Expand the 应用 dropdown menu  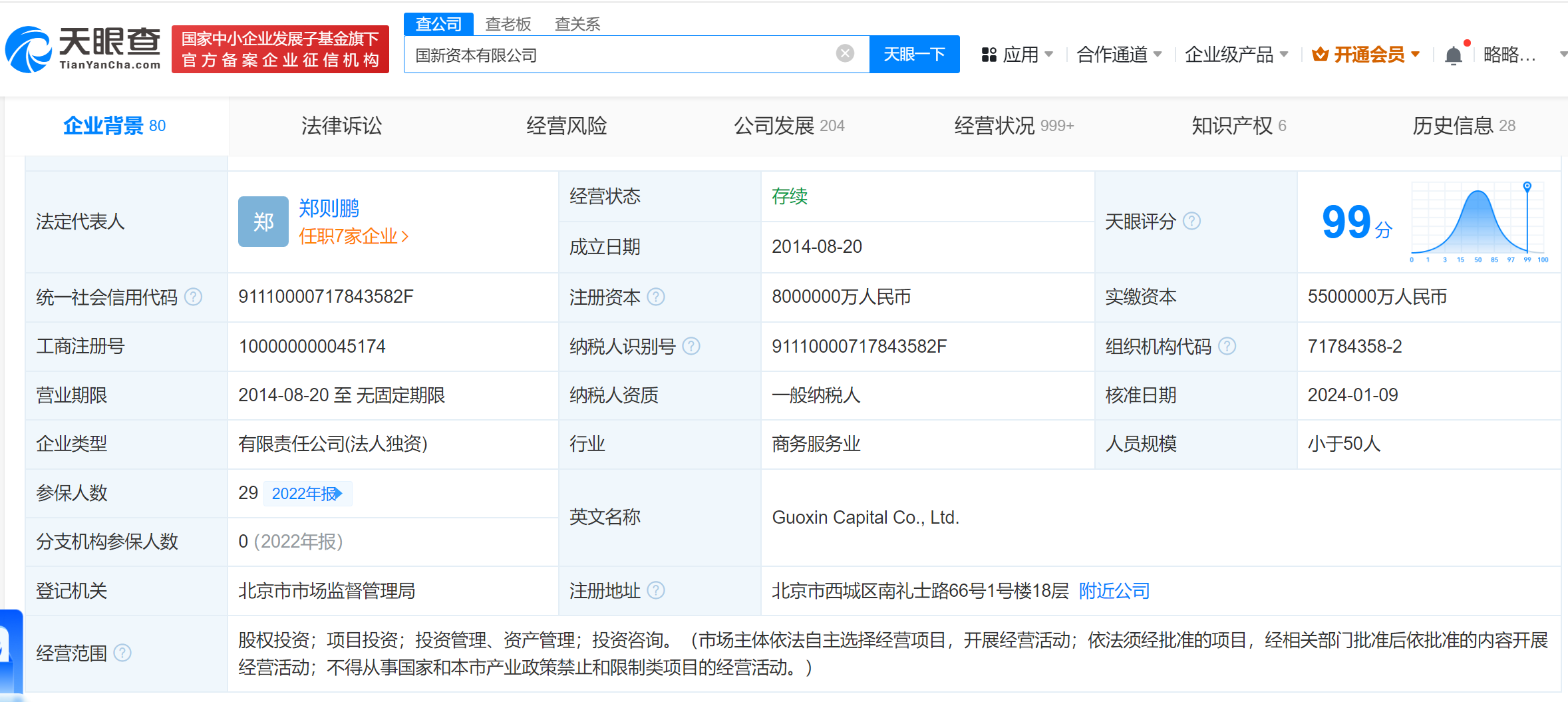coord(1017,55)
